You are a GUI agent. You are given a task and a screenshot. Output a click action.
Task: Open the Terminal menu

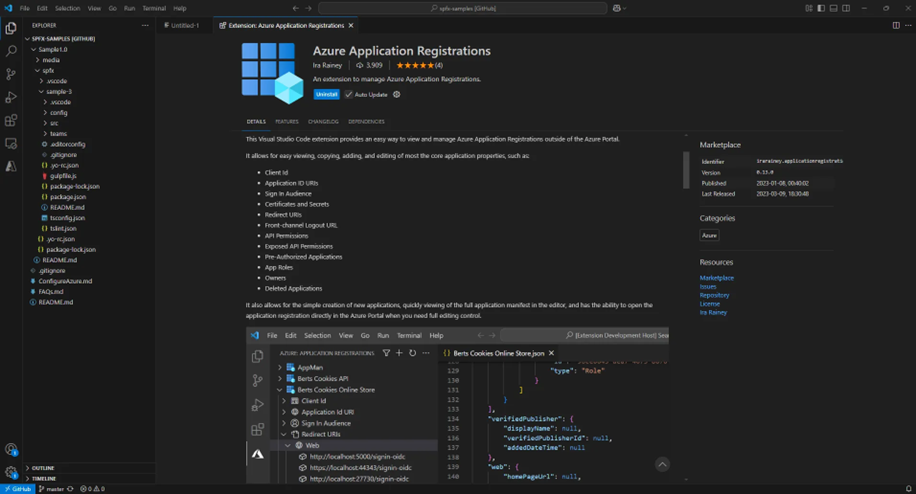point(154,8)
